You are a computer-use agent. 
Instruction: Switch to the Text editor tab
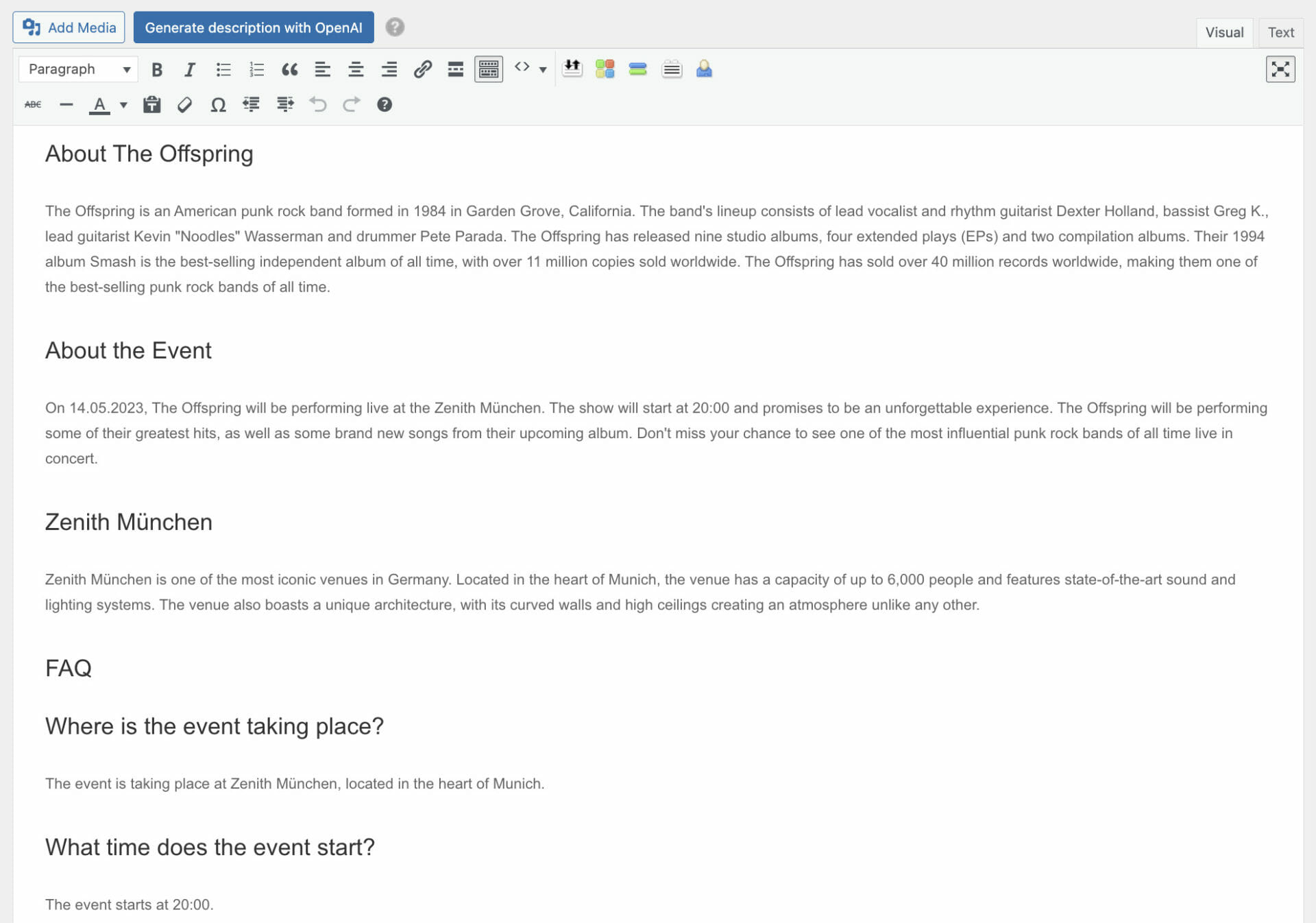click(1280, 32)
